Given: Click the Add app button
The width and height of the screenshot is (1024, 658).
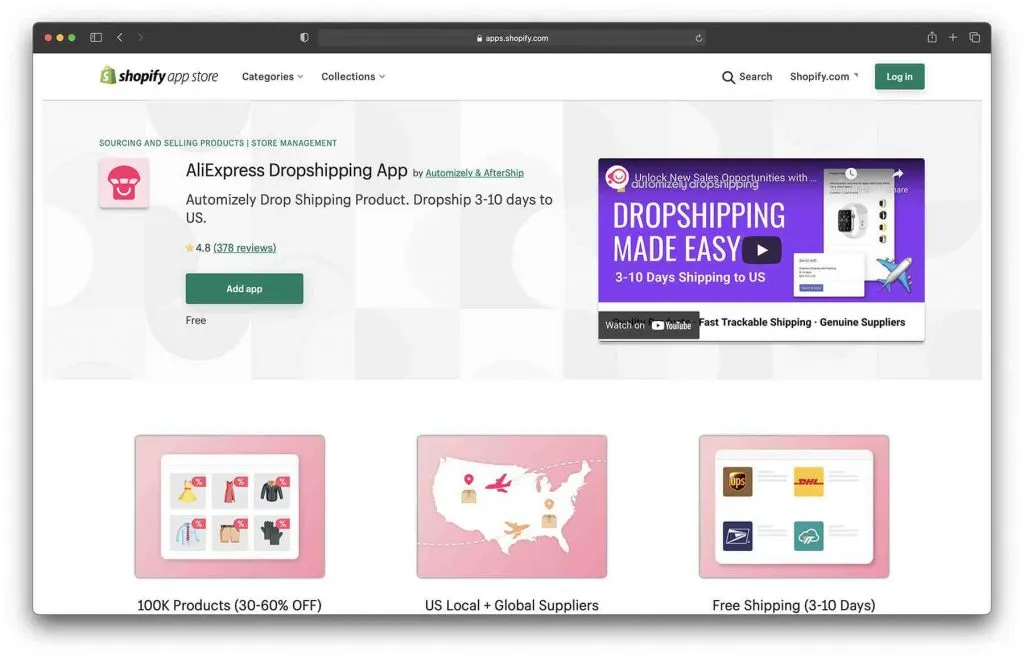Looking at the screenshot, I should coord(244,289).
